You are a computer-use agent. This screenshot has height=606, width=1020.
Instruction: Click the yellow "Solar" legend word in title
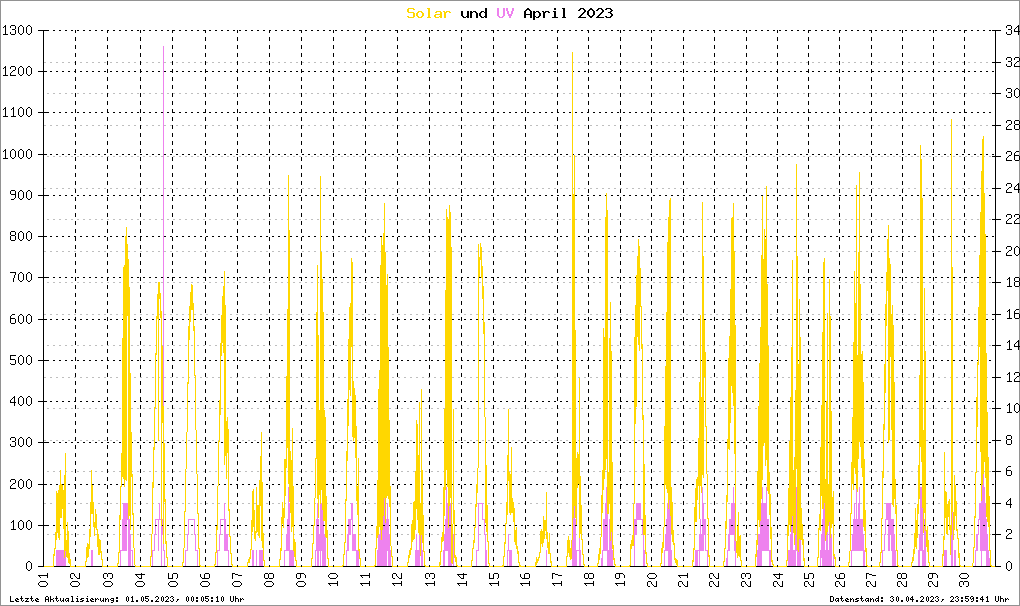pos(429,13)
